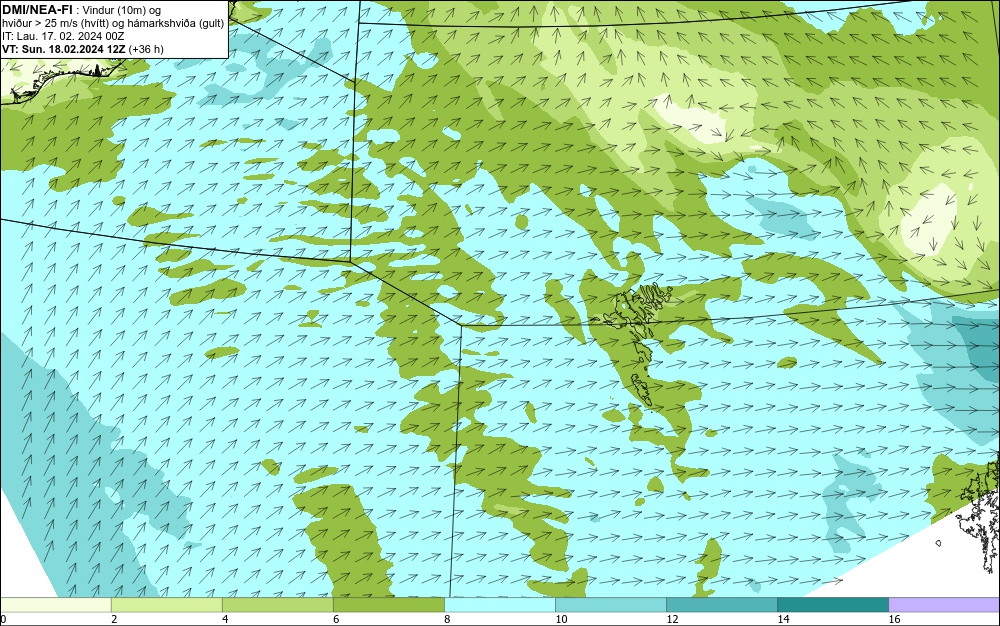
Task: Click the legend label '12'
Action: pyautogui.click(x=672, y=619)
